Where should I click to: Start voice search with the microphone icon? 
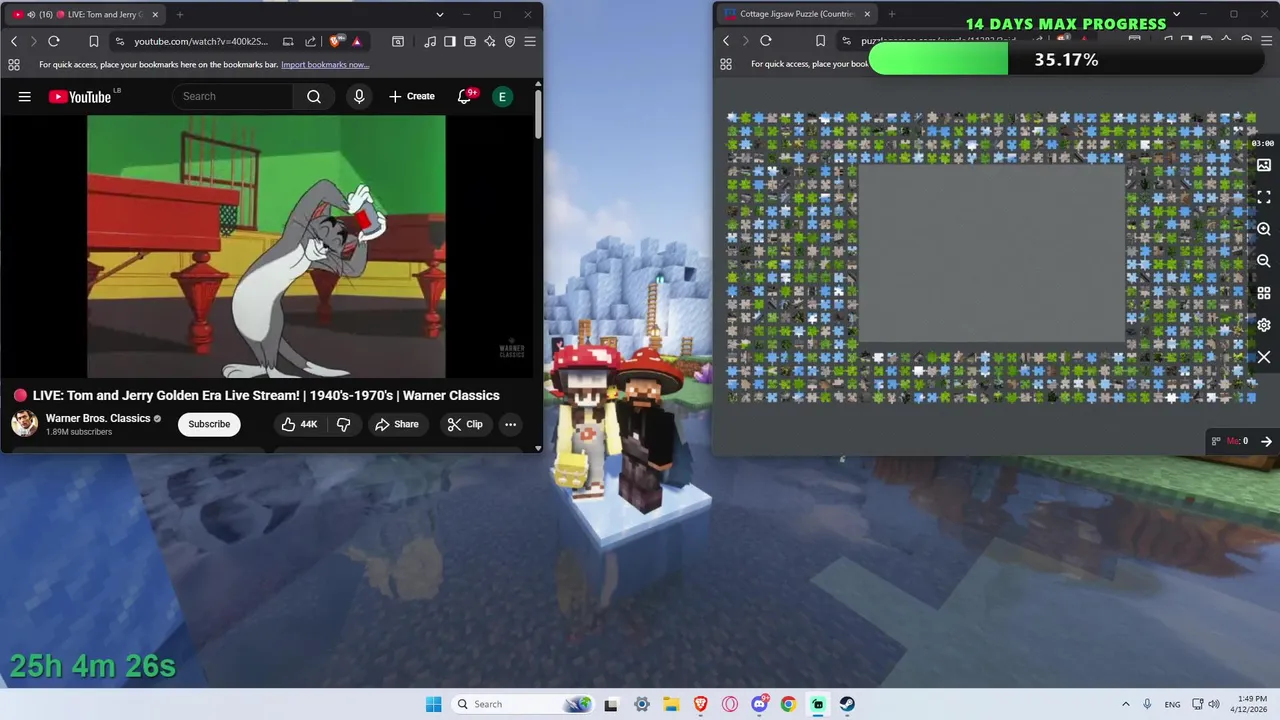click(x=359, y=97)
